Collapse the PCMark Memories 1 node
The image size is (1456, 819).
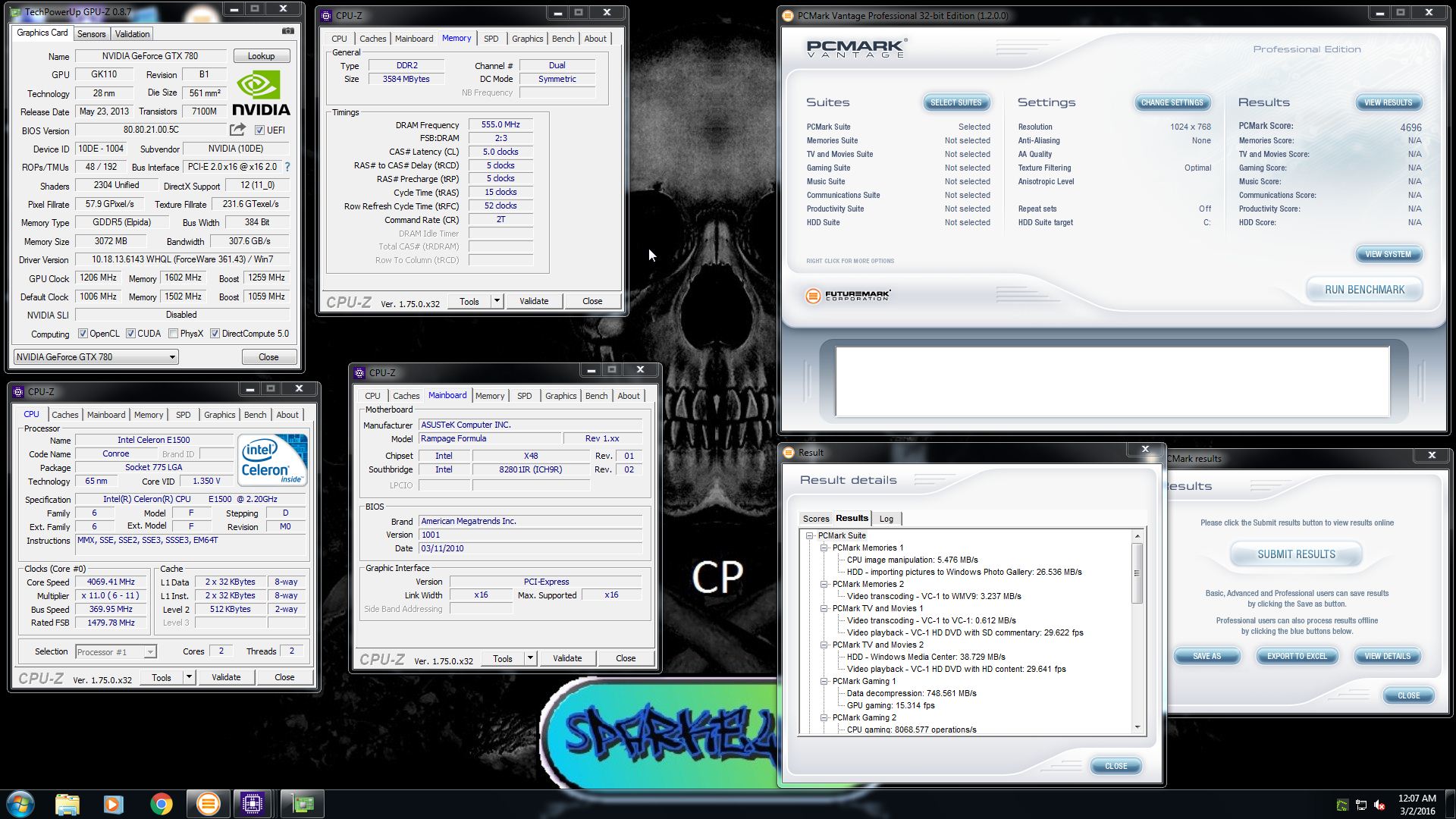pyautogui.click(x=824, y=548)
